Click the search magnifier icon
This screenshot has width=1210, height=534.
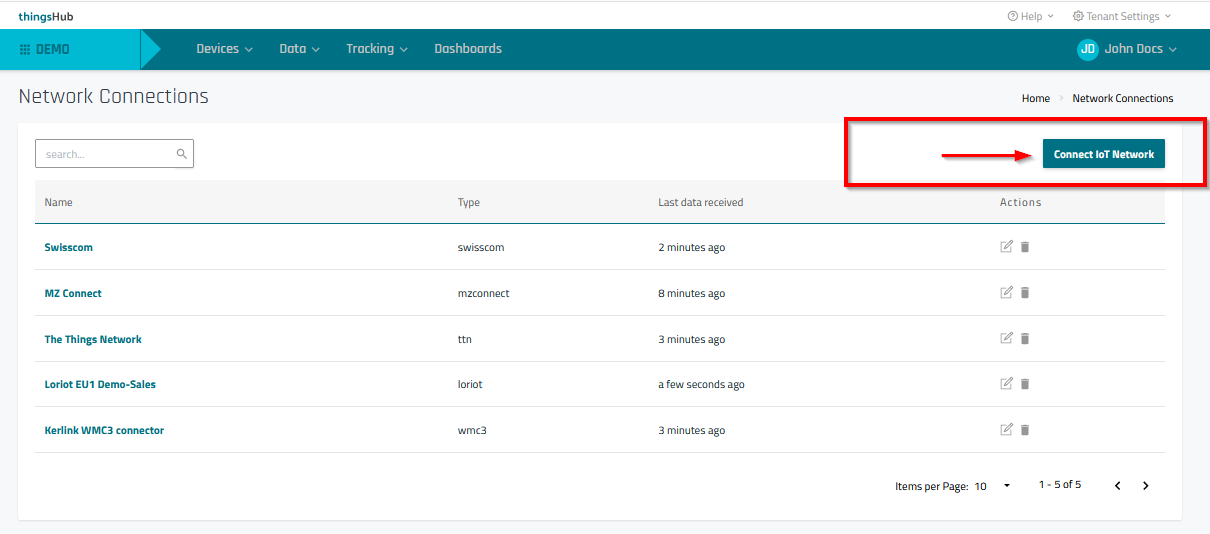pyautogui.click(x=182, y=154)
